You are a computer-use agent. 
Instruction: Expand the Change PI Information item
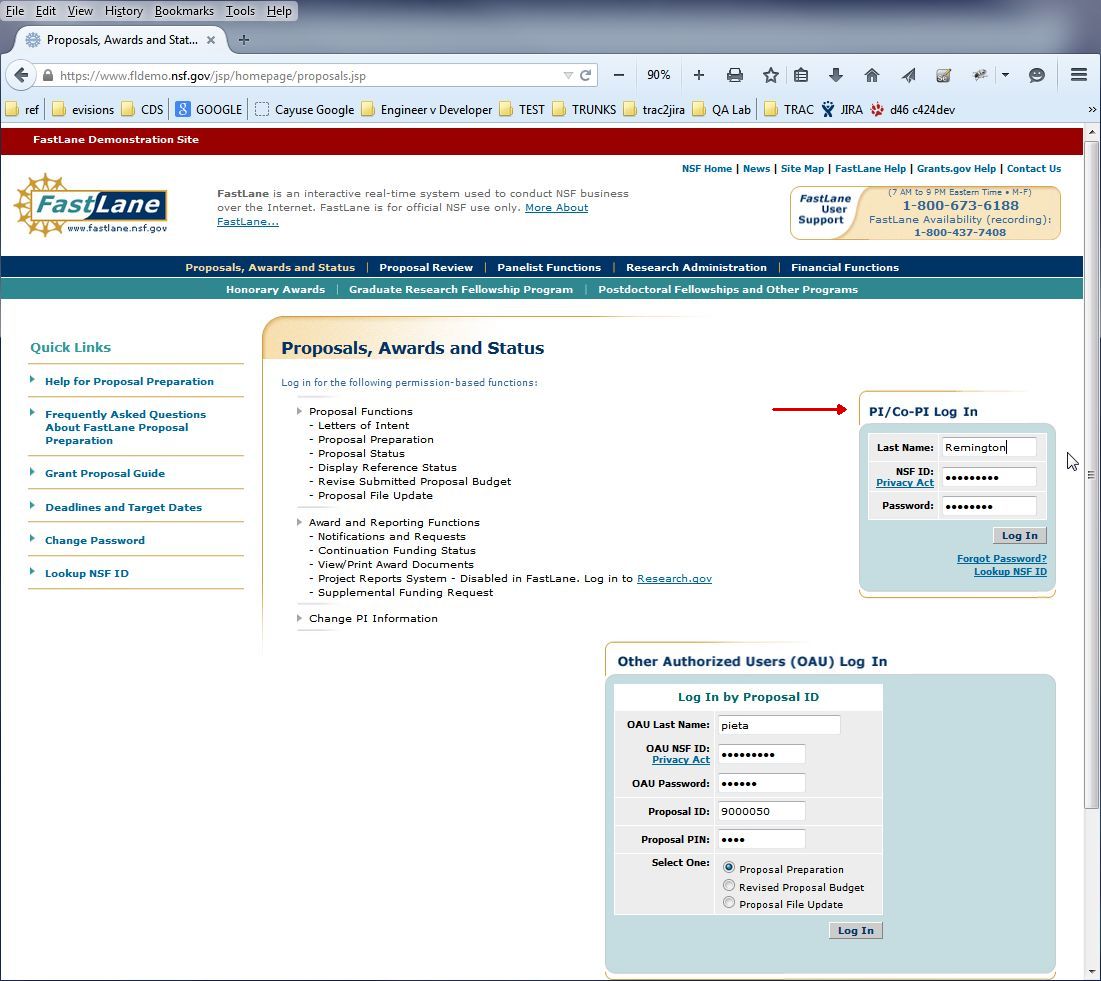300,619
